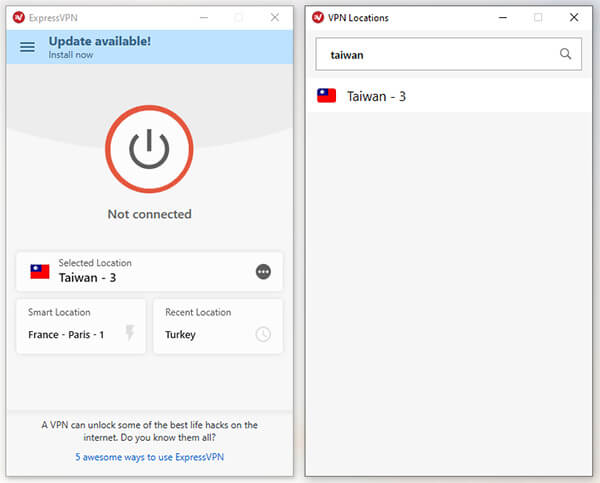Screen dimensions: 600x483
Task: Click the Update available! heading
Action: pyautogui.click(x=99, y=41)
